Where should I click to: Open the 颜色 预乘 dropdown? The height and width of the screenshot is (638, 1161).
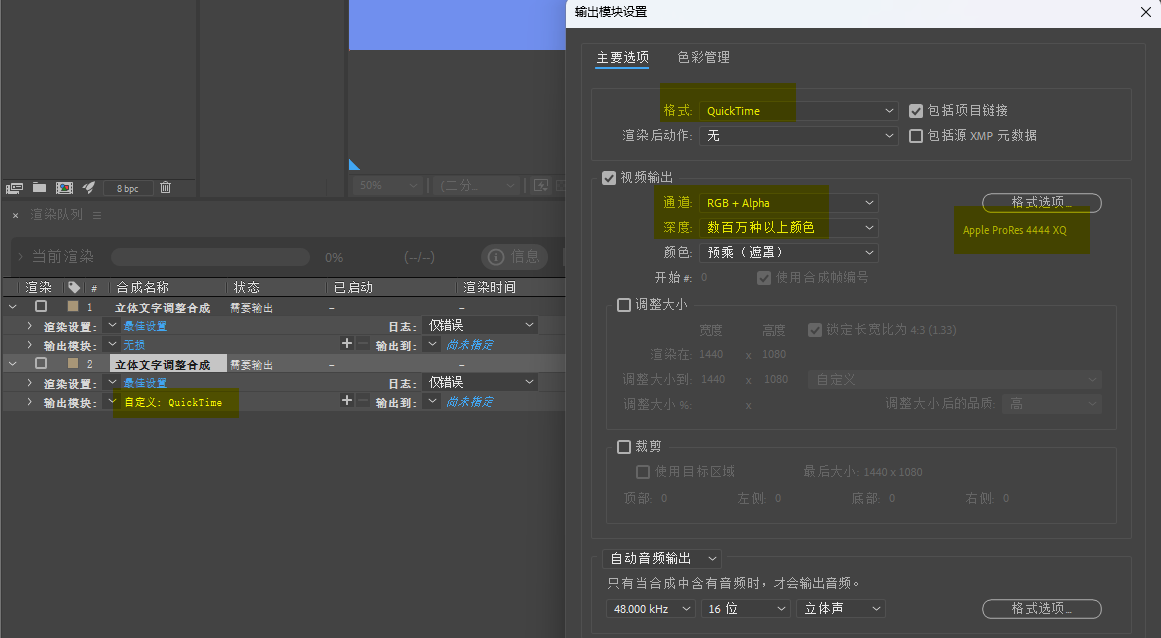(x=789, y=252)
